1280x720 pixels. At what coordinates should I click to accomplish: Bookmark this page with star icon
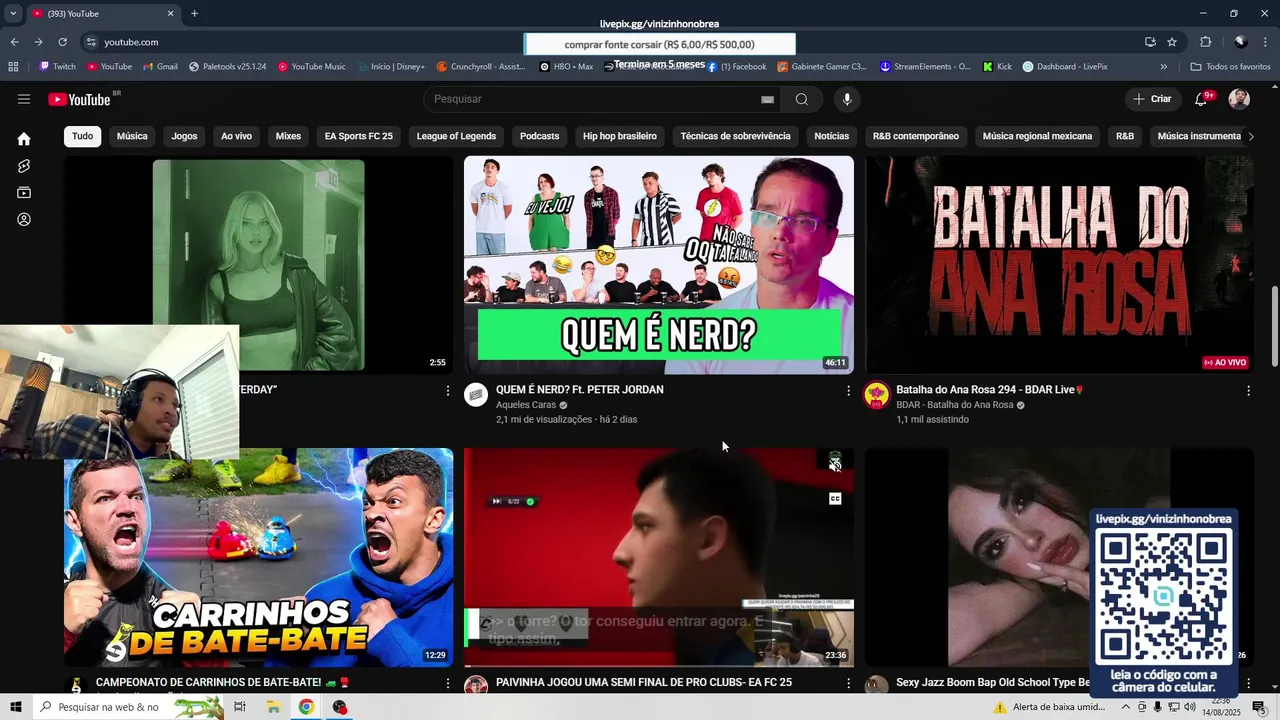pos(1172,42)
